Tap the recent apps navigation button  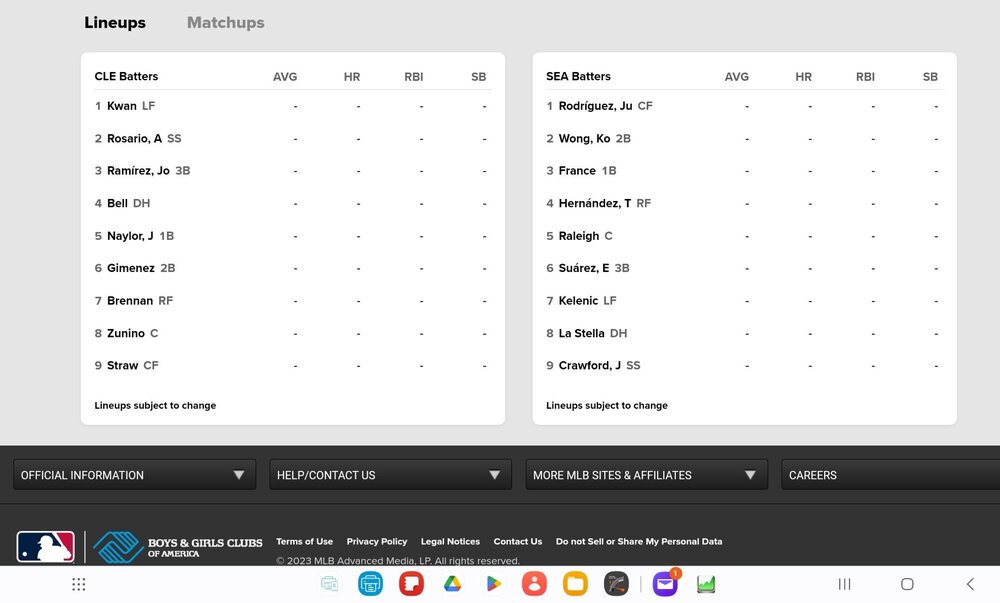pos(844,584)
